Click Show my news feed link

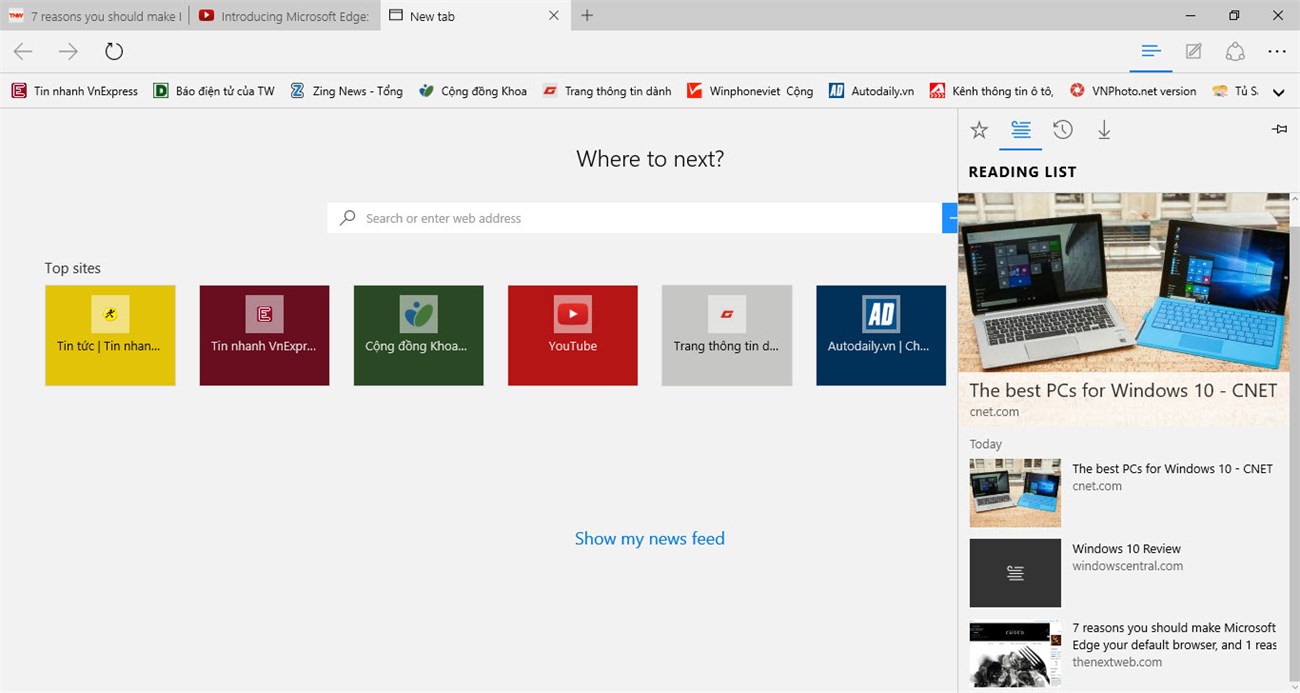pos(650,538)
